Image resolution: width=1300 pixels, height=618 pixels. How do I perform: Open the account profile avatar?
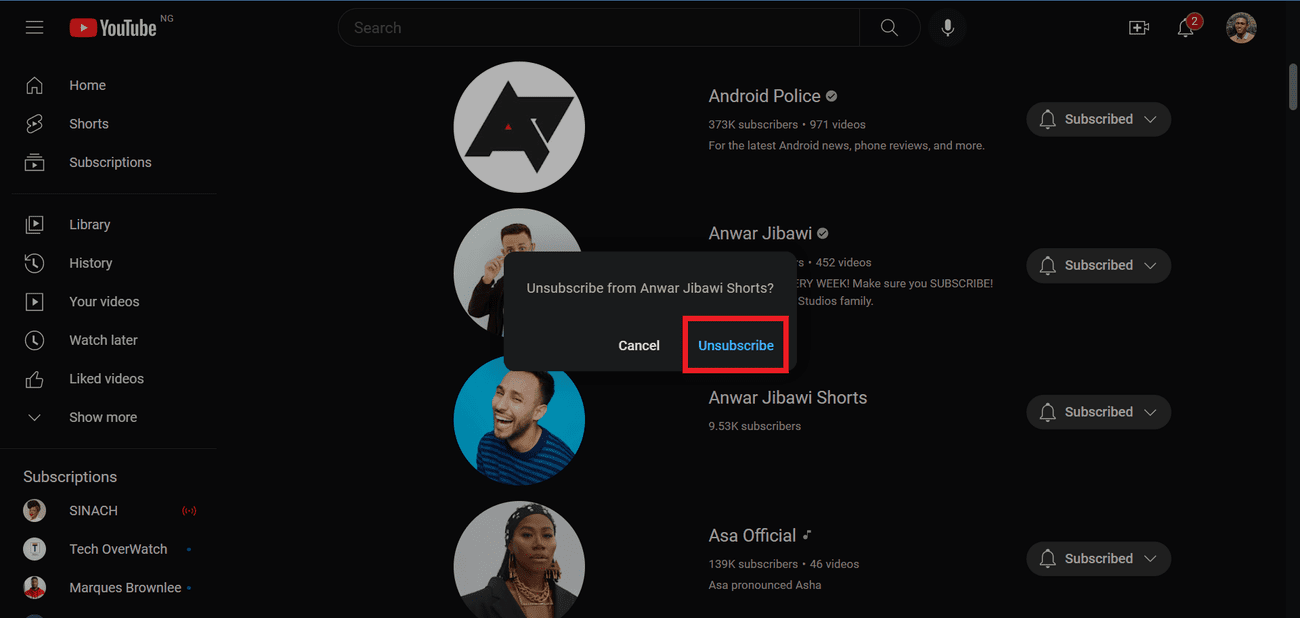pos(1241,28)
